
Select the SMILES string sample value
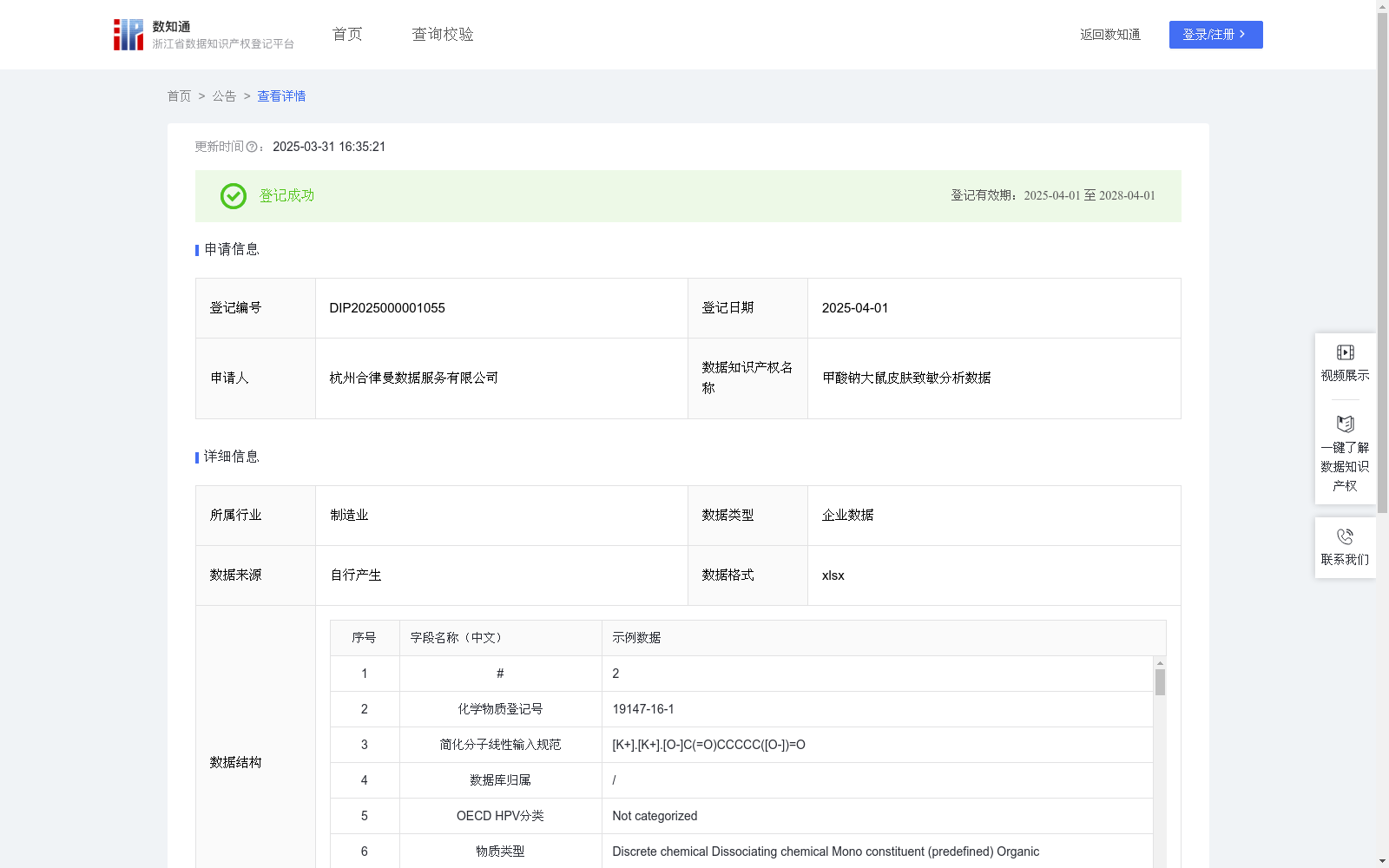[708, 745]
